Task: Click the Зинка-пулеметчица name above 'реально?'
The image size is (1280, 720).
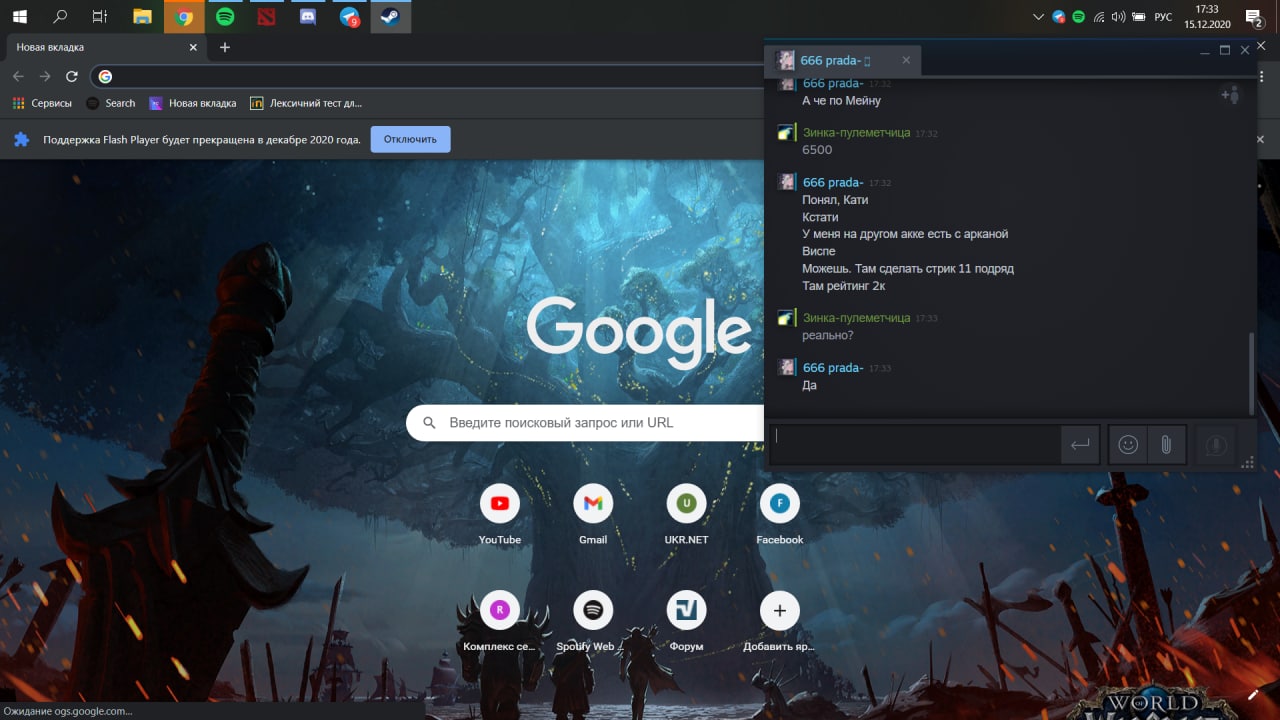Action: (x=856, y=317)
